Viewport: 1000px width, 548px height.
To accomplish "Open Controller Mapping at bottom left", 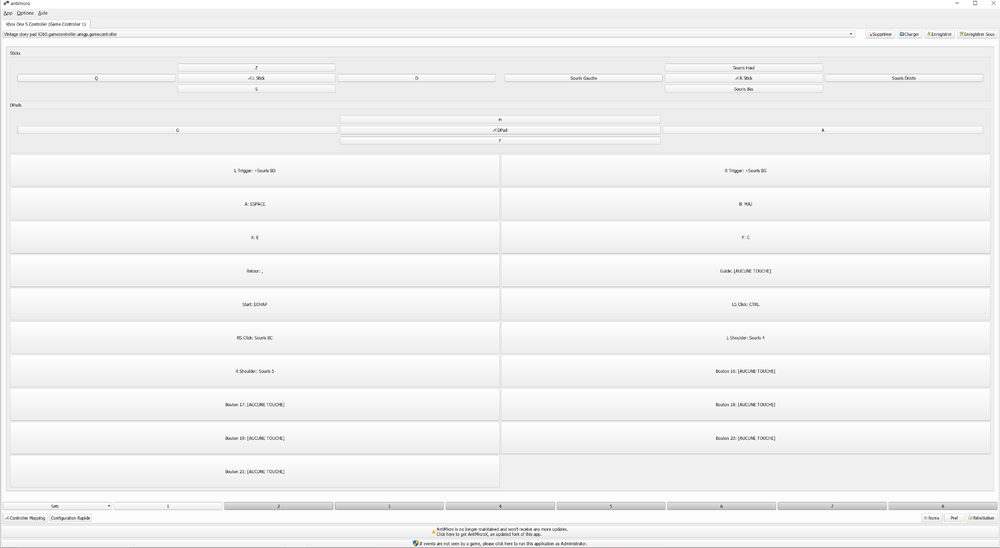I will click(25, 518).
